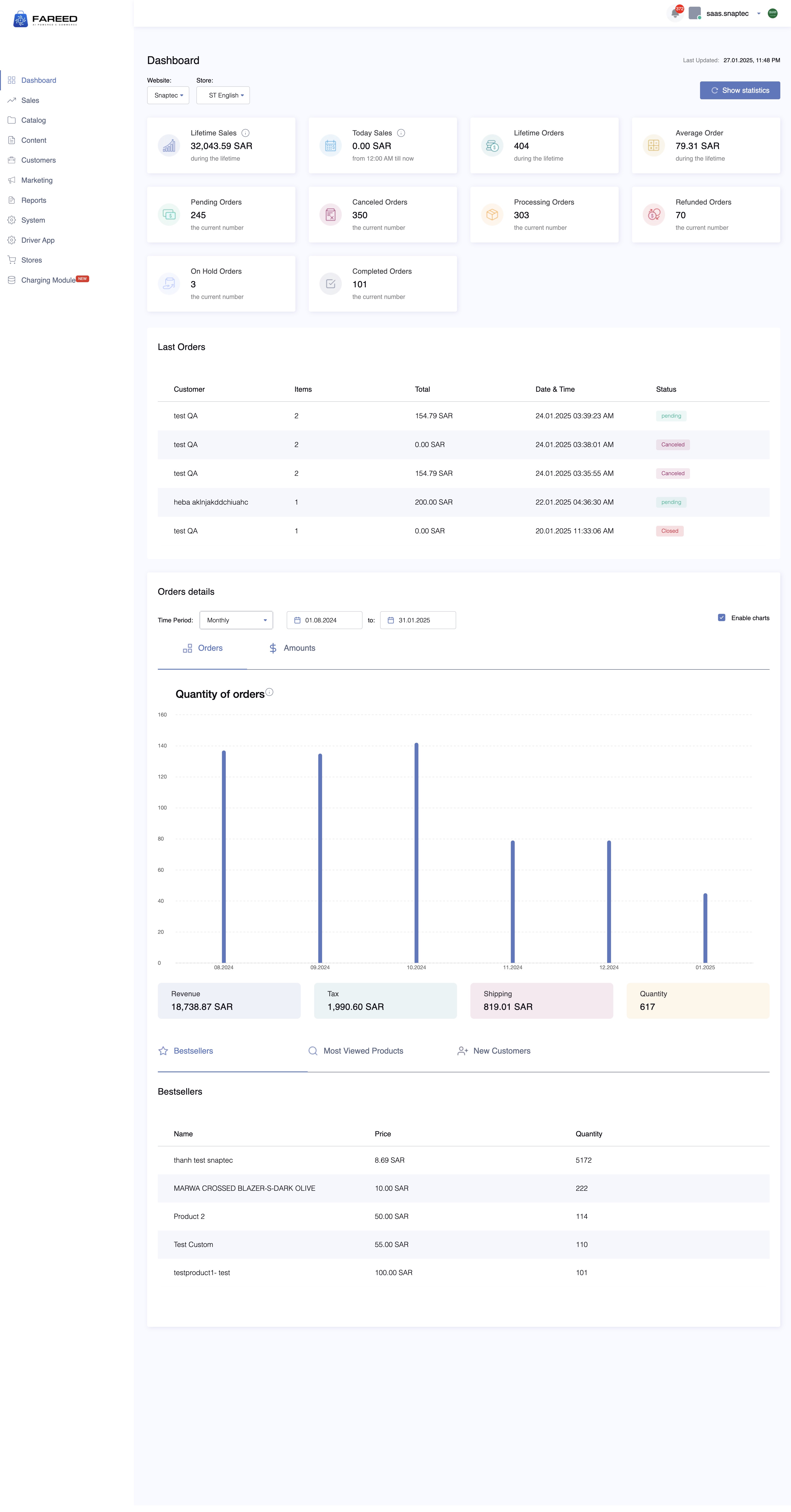The height and width of the screenshot is (1512, 791).
Task: Click the Fareed logo
Action: (x=45, y=19)
